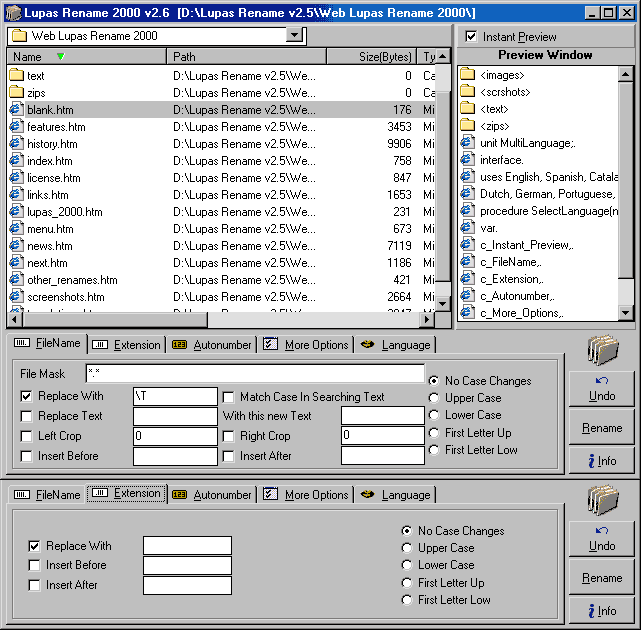This screenshot has width=641, height=630.
Task: Click the File Mask input field
Action: point(254,374)
